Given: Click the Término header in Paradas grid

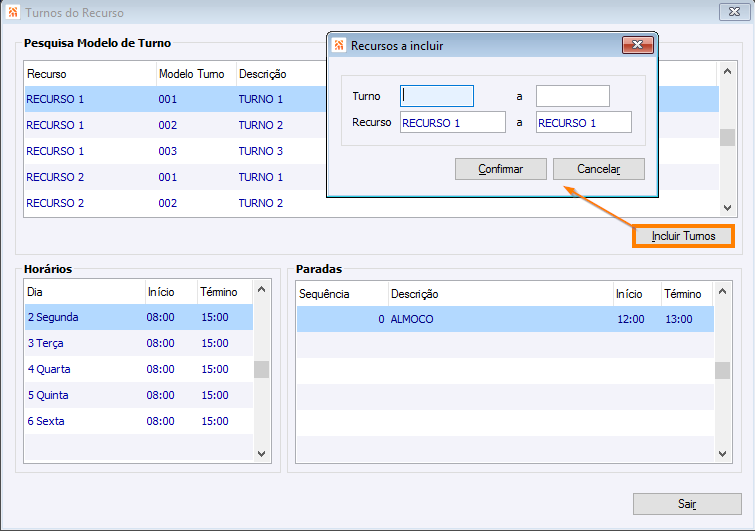Looking at the screenshot, I should point(688,294).
